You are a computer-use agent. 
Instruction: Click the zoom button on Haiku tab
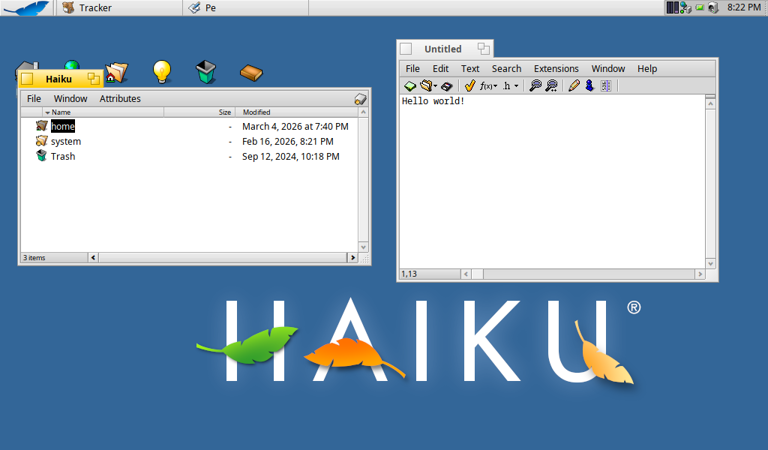94,78
